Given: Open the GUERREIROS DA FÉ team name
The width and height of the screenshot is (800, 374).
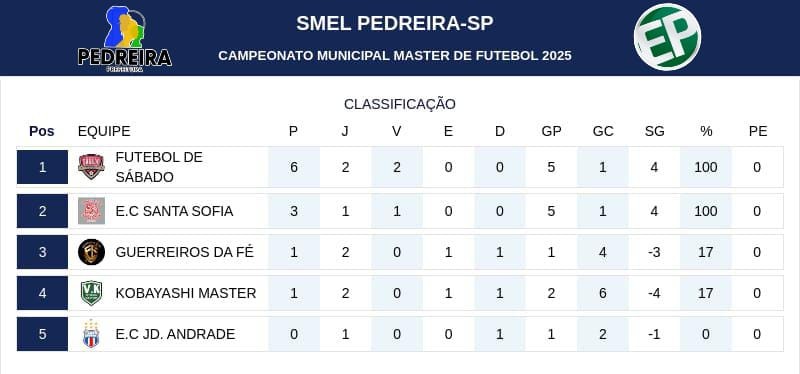Looking at the screenshot, I should click(x=184, y=252).
